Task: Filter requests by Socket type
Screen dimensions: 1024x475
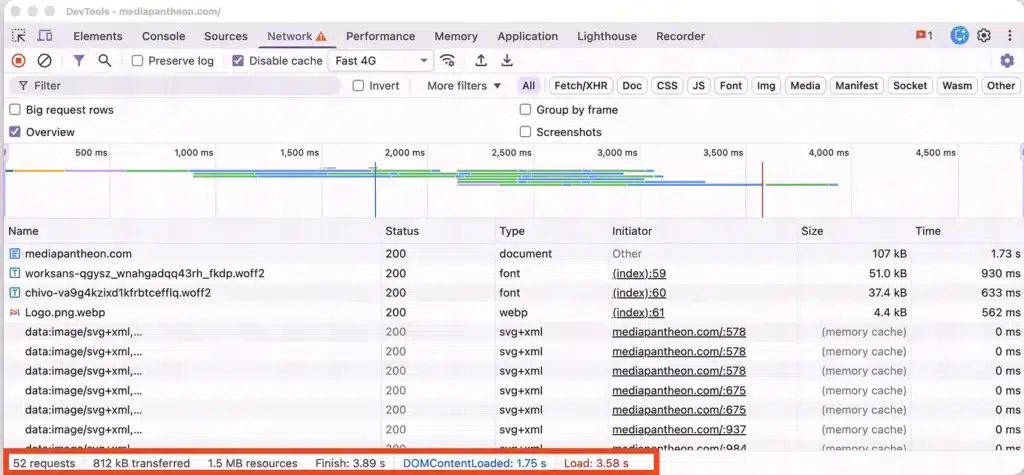Action: click(910, 86)
